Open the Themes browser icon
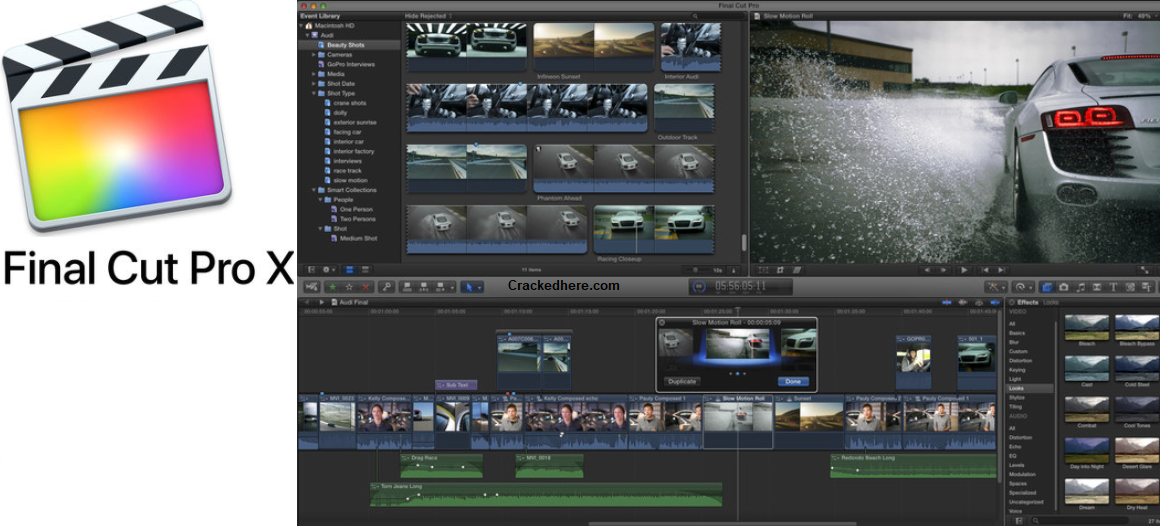1160x526 pixels. [1147, 287]
